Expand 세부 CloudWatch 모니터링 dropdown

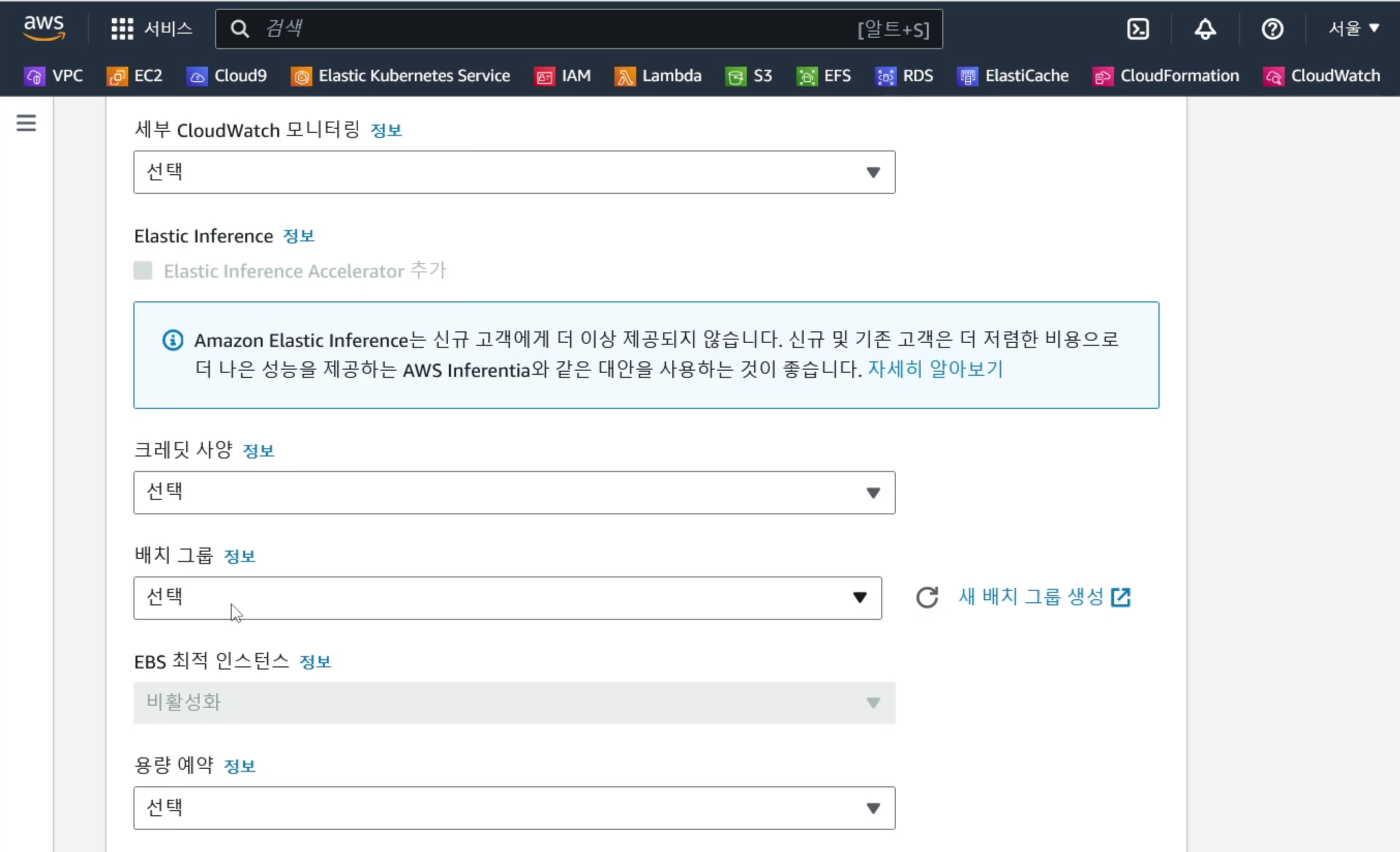[x=514, y=172]
